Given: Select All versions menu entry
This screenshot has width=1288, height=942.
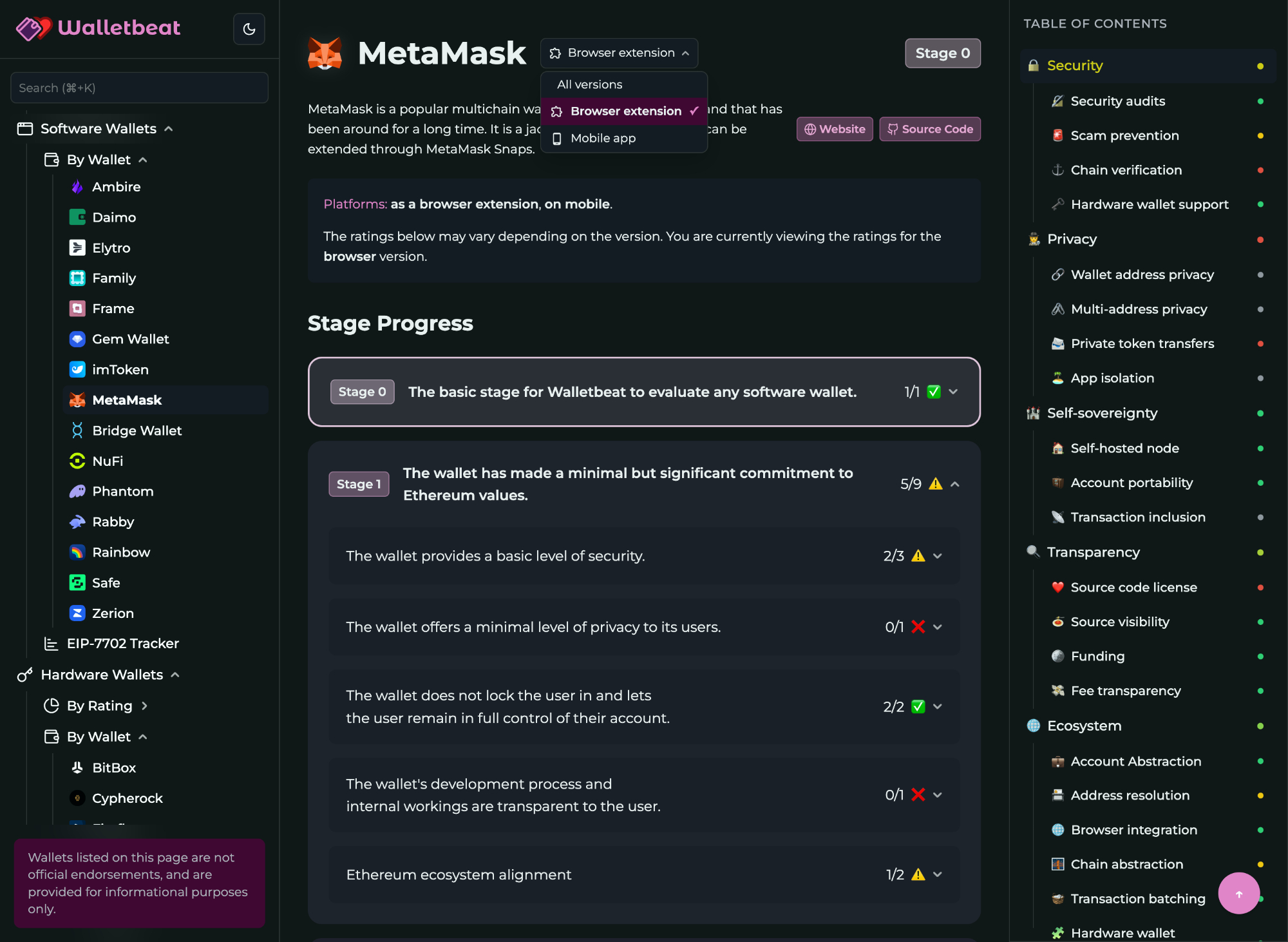Looking at the screenshot, I should click(x=589, y=84).
